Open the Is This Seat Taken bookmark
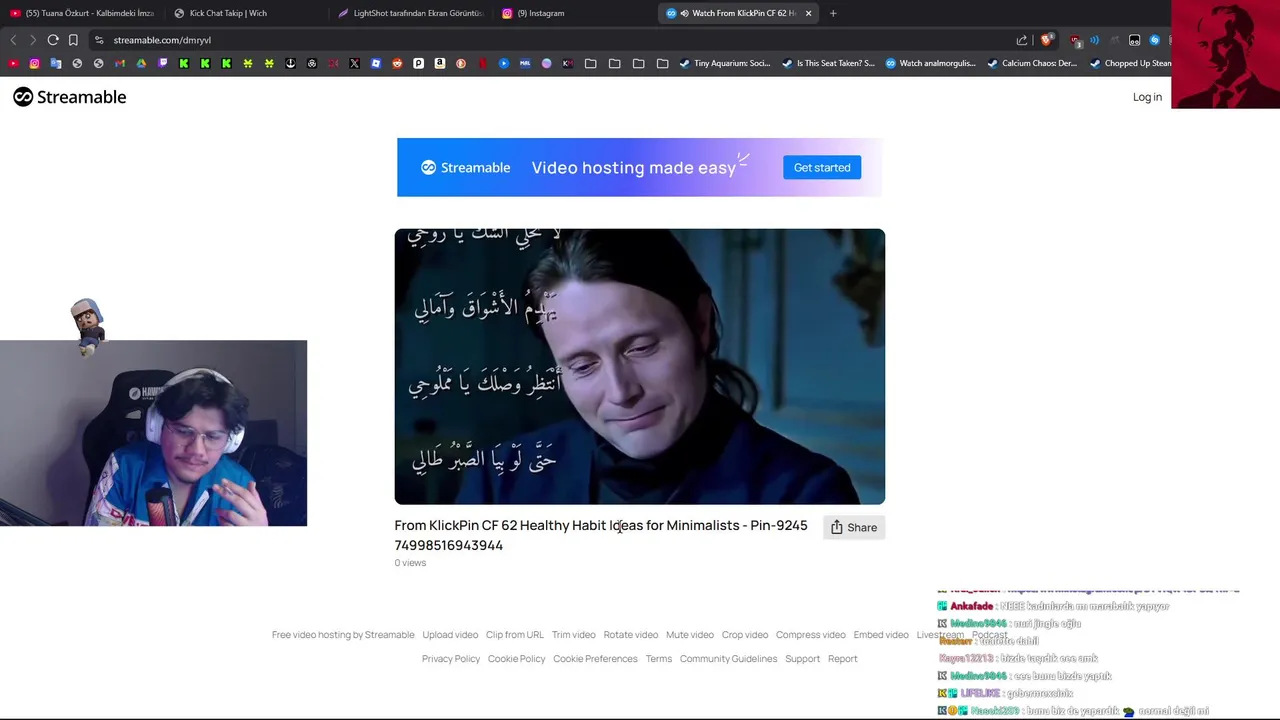 (x=828, y=63)
